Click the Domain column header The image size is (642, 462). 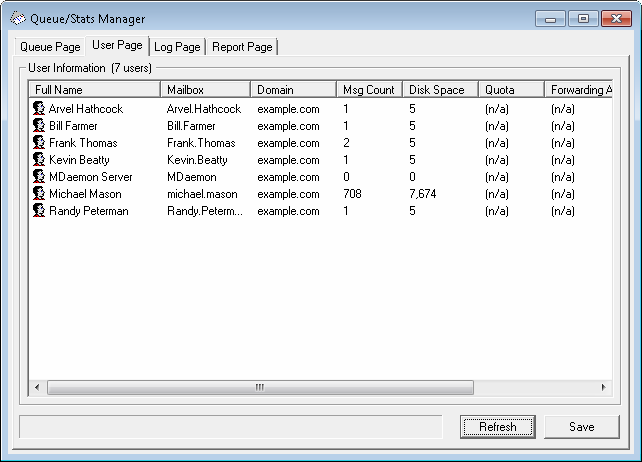point(292,90)
